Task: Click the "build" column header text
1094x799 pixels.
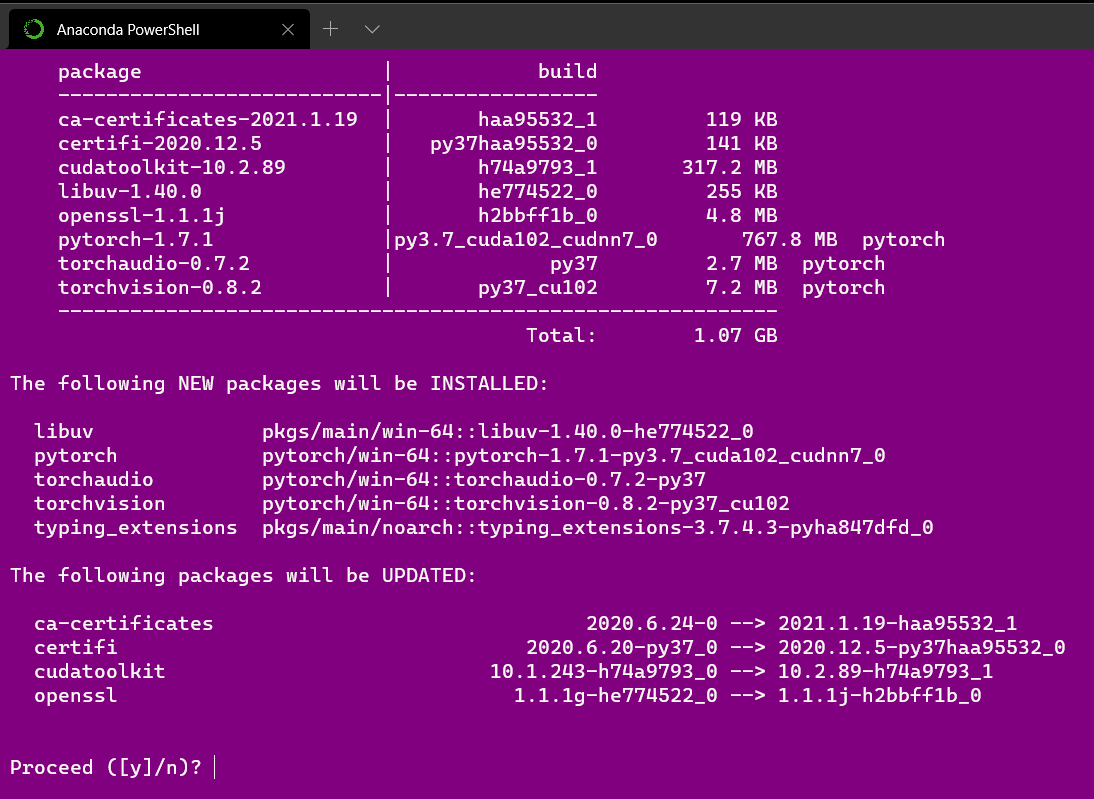Action: pos(567,71)
